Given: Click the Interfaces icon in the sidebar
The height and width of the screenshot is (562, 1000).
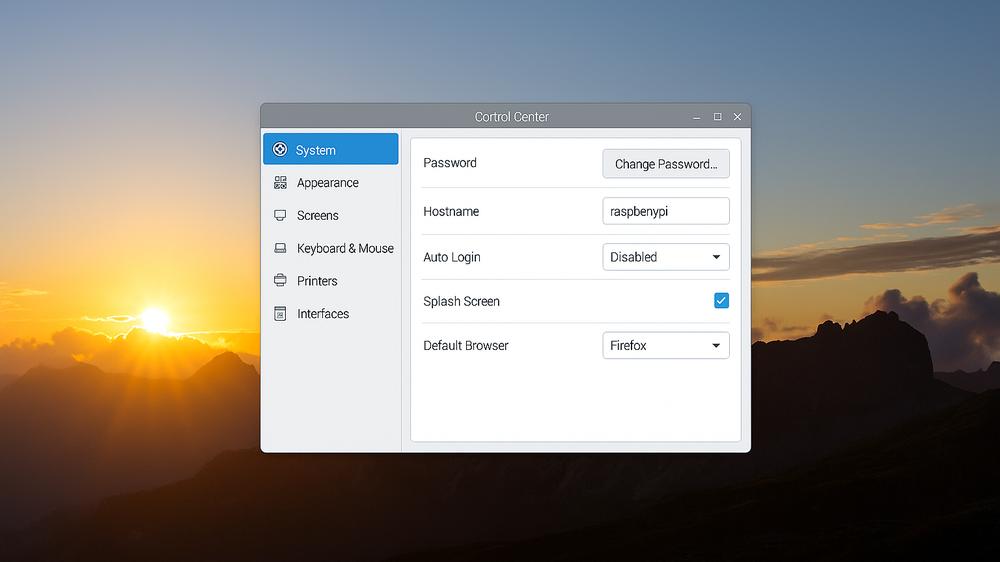Looking at the screenshot, I should (280, 314).
